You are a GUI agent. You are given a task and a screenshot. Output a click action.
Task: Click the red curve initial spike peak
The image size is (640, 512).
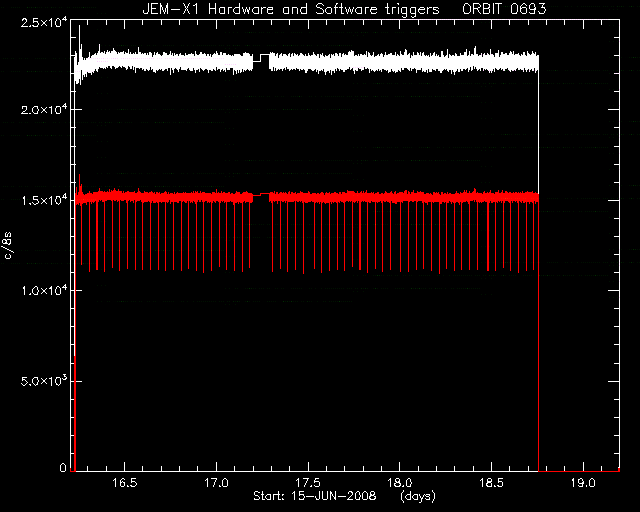point(80,176)
